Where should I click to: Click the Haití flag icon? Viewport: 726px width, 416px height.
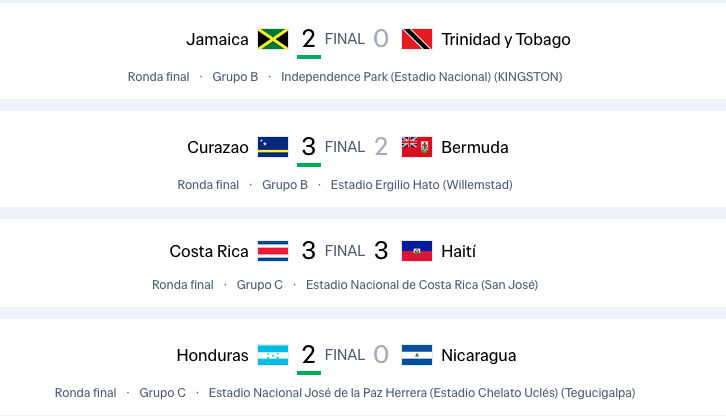(x=416, y=251)
